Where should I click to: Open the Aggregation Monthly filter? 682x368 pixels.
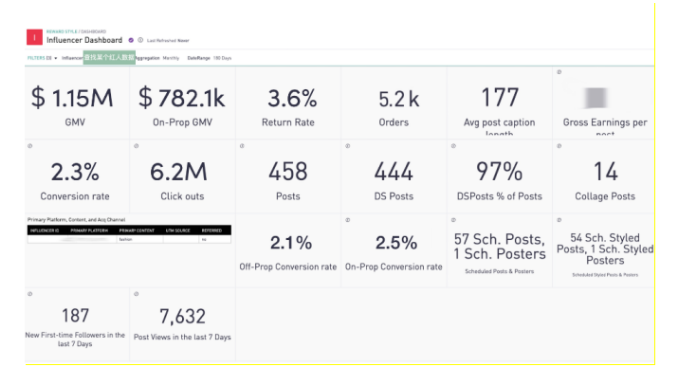[157, 58]
